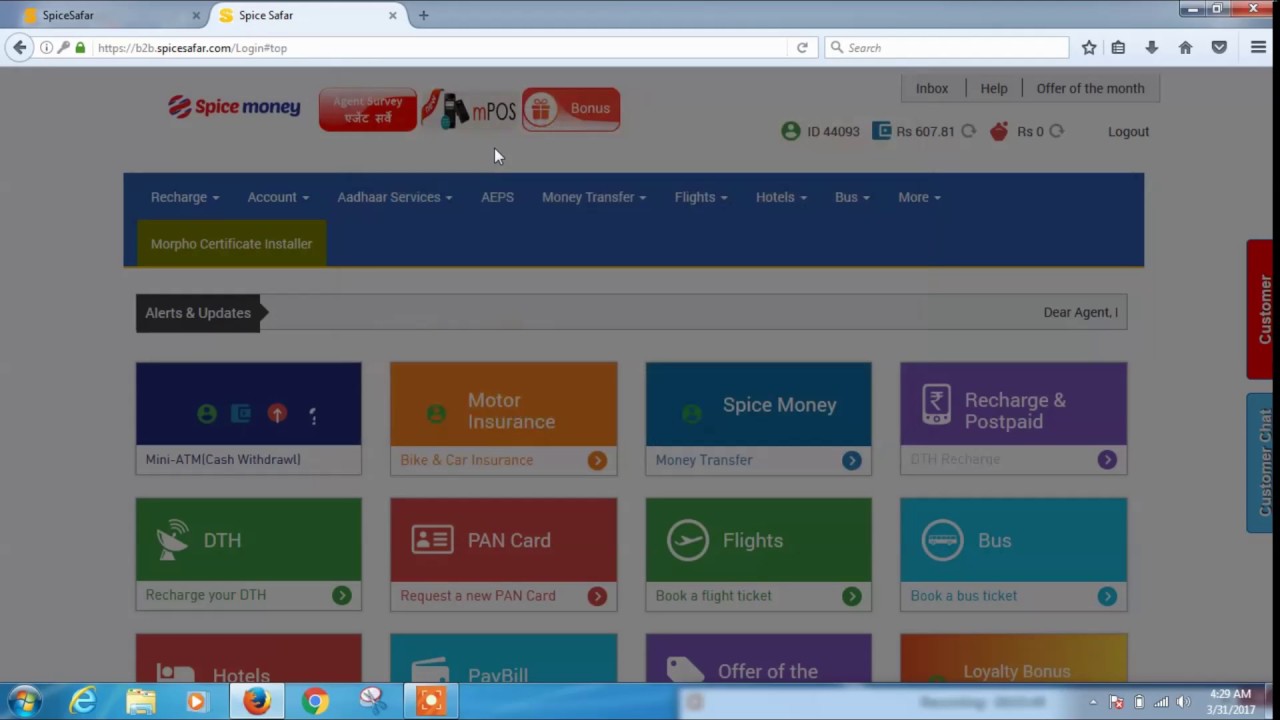The width and height of the screenshot is (1280, 720).
Task: Open the AEPS menu item
Action: tap(497, 197)
